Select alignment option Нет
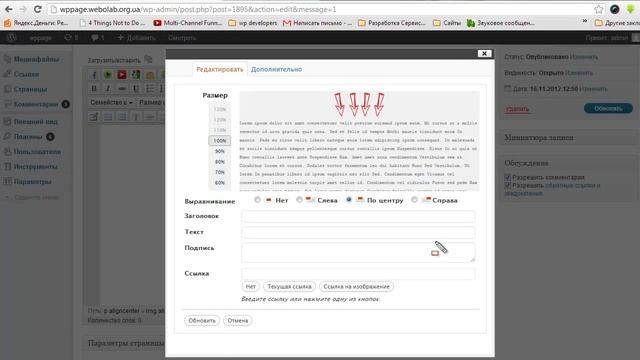The height and width of the screenshot is (360, 640). (x=257, y=200)
